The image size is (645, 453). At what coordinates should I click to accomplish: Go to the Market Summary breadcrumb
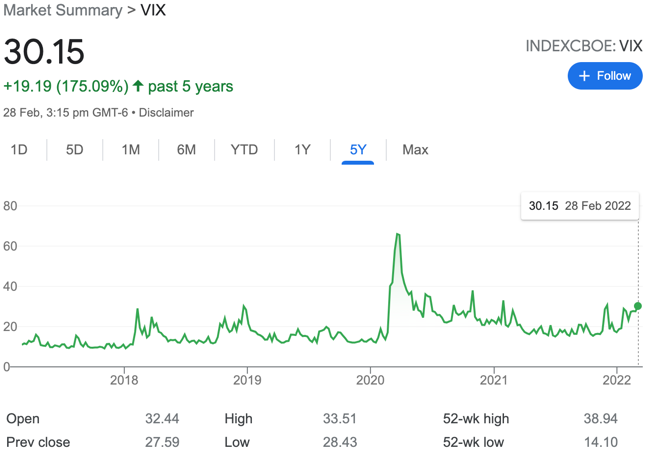(63, 10)
